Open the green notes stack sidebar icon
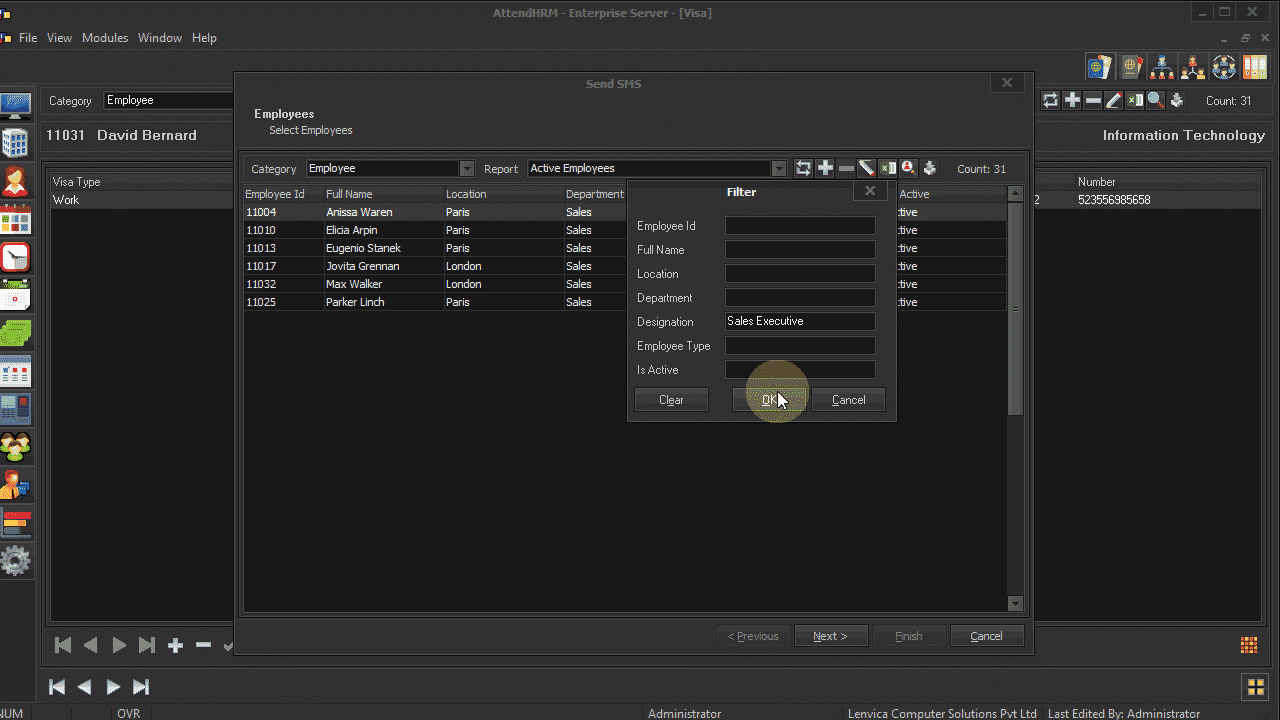 coord(15,333)
